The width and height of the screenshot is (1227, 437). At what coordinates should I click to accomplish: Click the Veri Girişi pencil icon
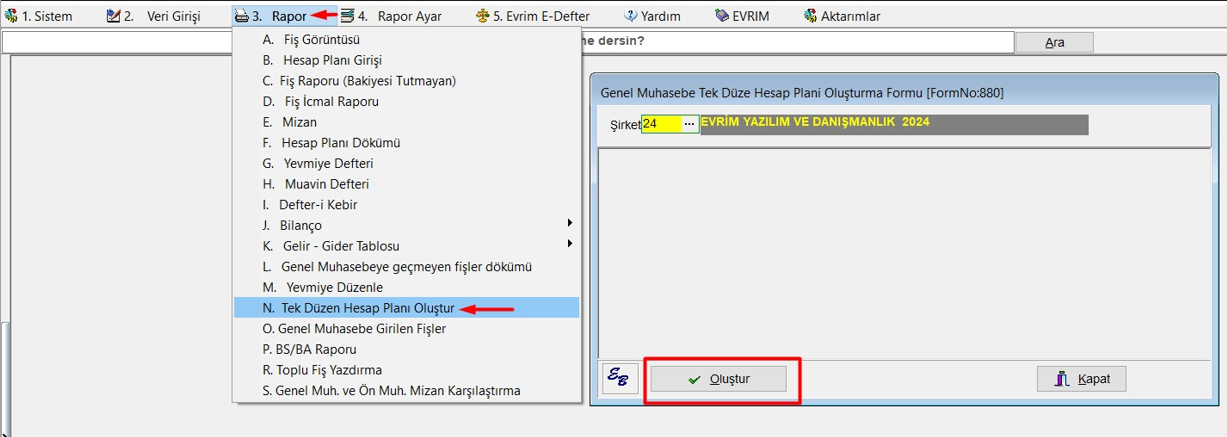click(x=113, y=16)
